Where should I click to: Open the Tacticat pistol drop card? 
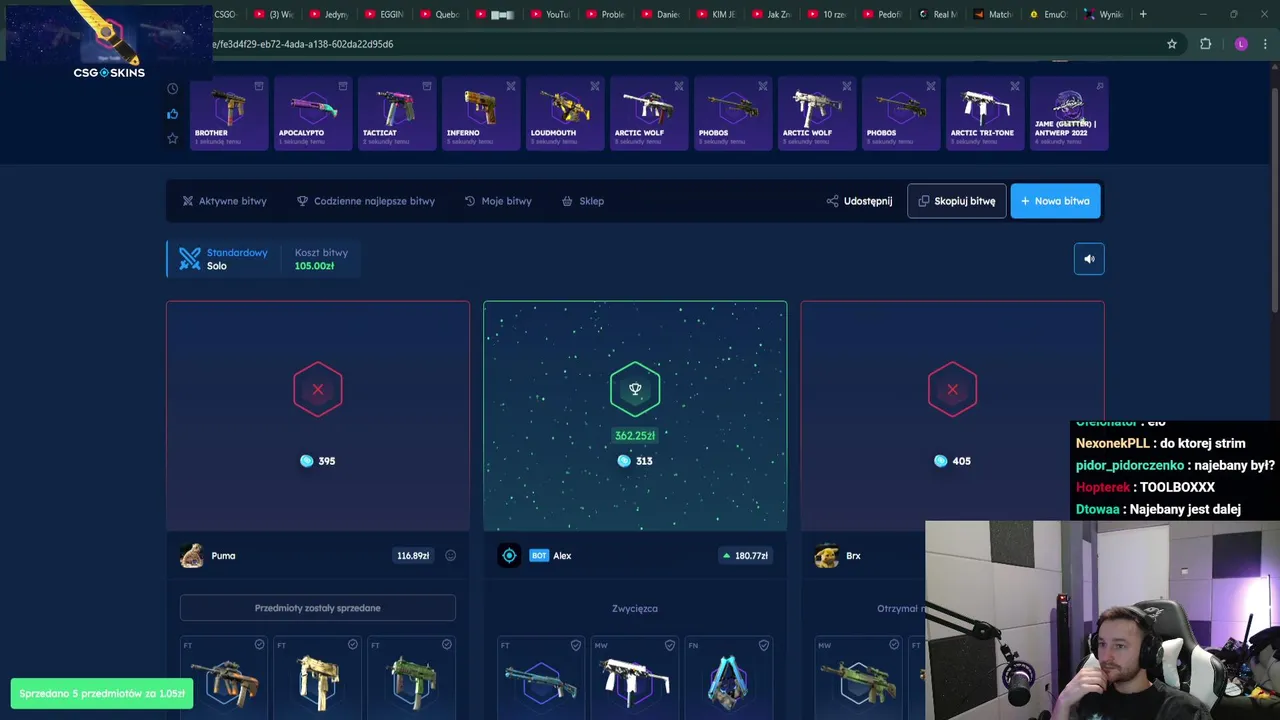(397, 114)
